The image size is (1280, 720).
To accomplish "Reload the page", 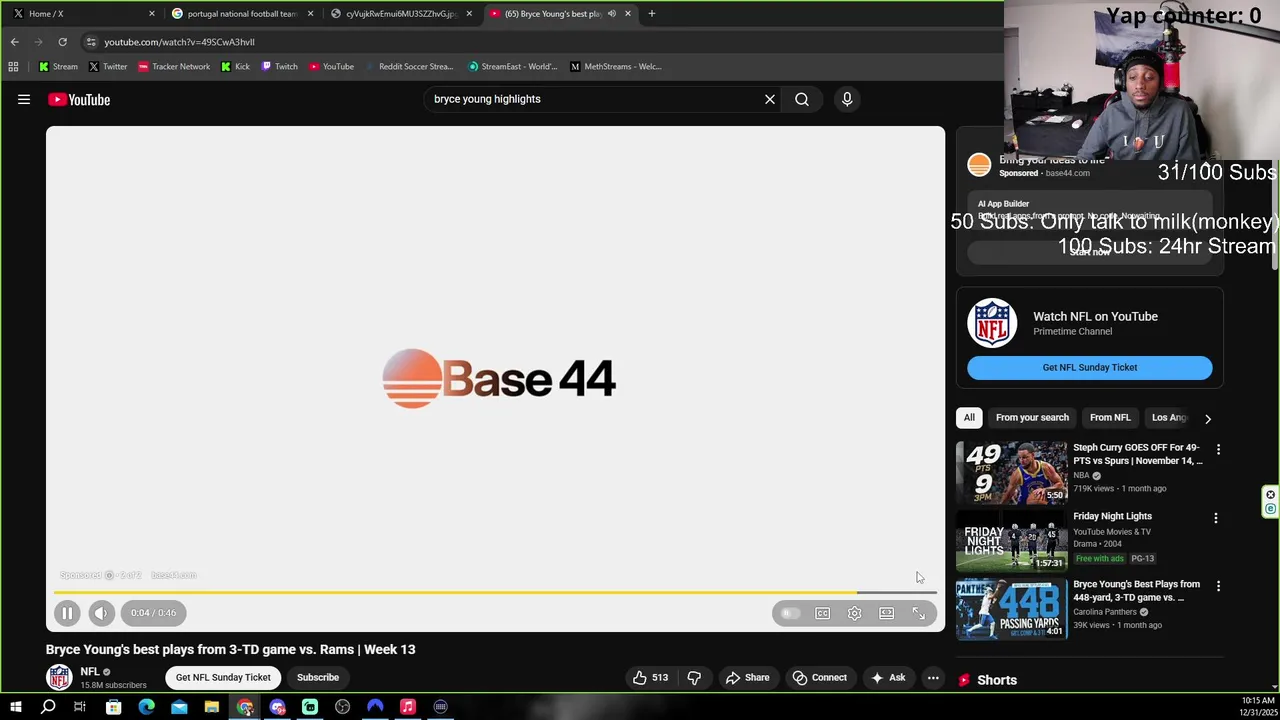I will click(x=62, y=42).
